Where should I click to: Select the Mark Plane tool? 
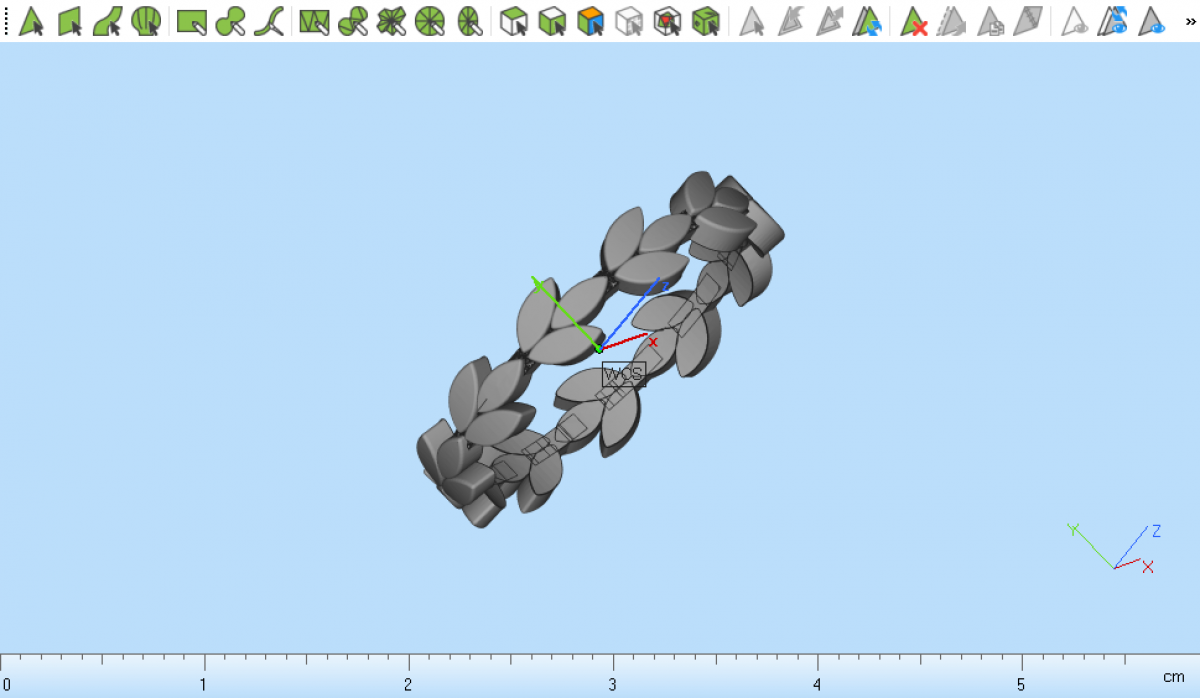coord(69,21)
